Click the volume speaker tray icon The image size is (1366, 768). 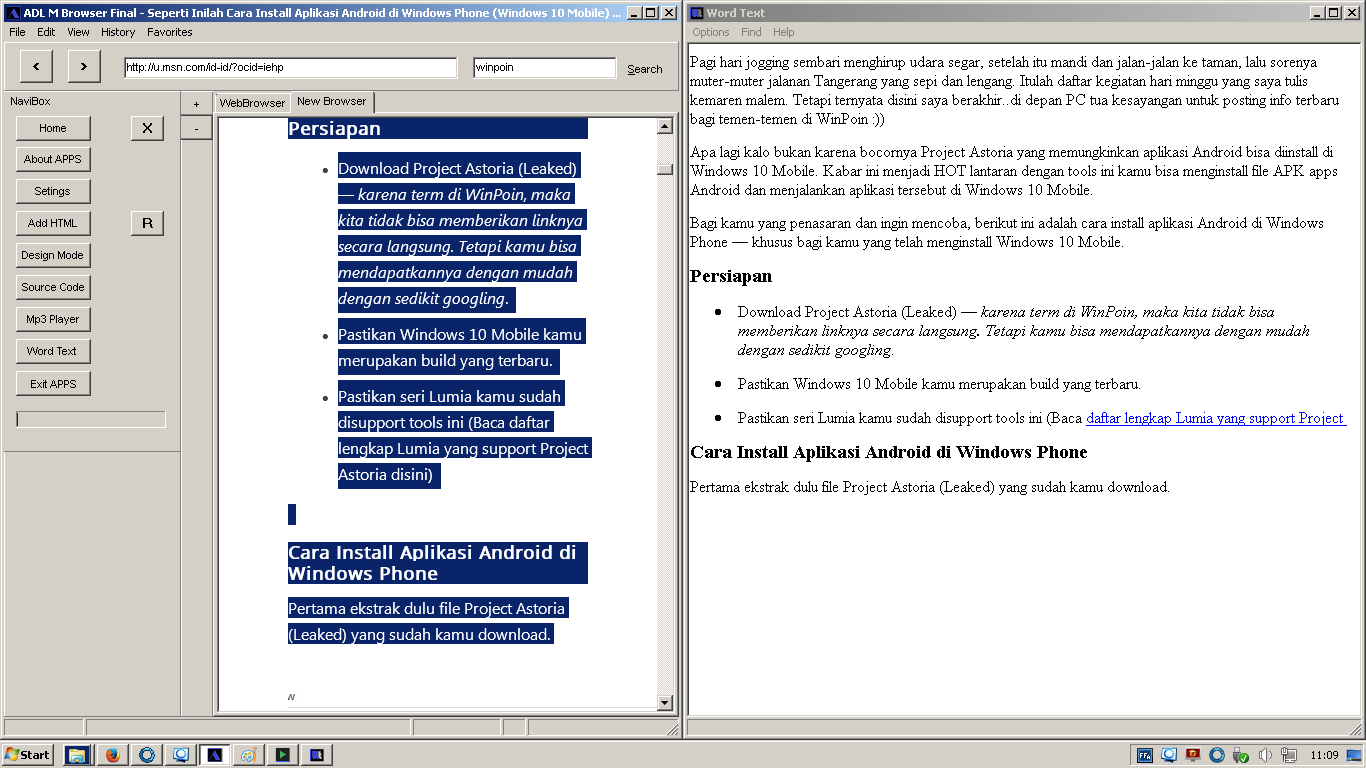1265,755
